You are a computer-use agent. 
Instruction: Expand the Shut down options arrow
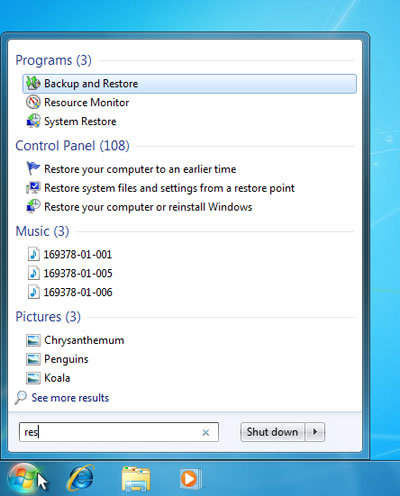click(x=315, y=432)
